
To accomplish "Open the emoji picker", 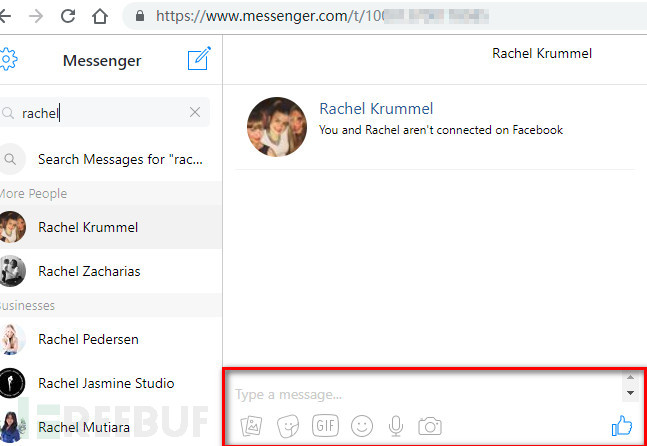I will pos(362,426).
